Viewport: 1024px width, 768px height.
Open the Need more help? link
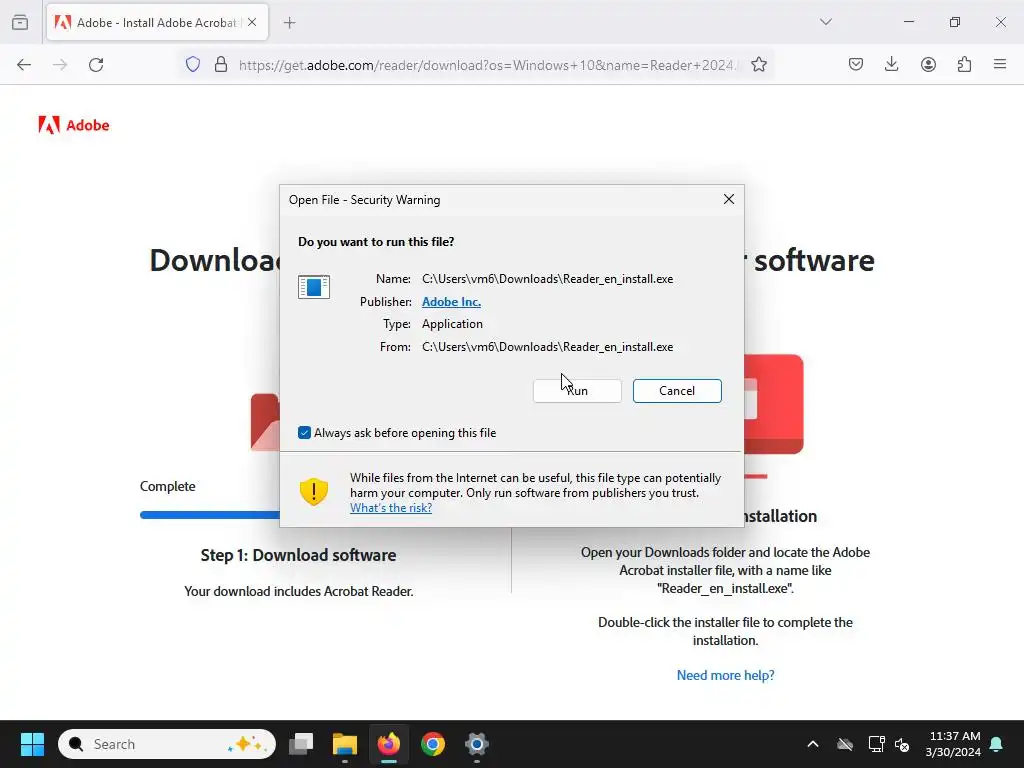[725, 675]
